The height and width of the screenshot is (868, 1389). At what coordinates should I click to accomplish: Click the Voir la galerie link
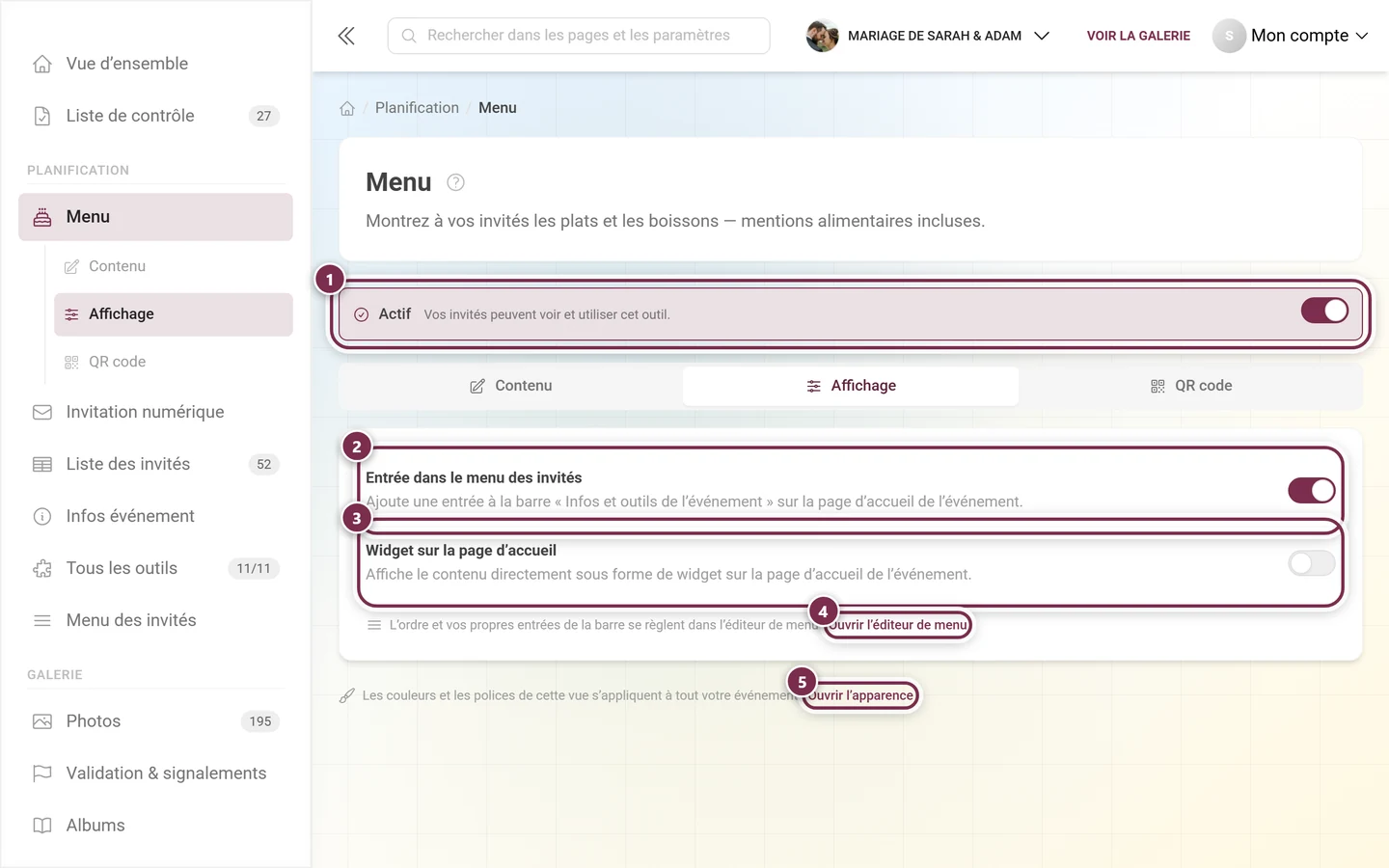point(1138,36)
